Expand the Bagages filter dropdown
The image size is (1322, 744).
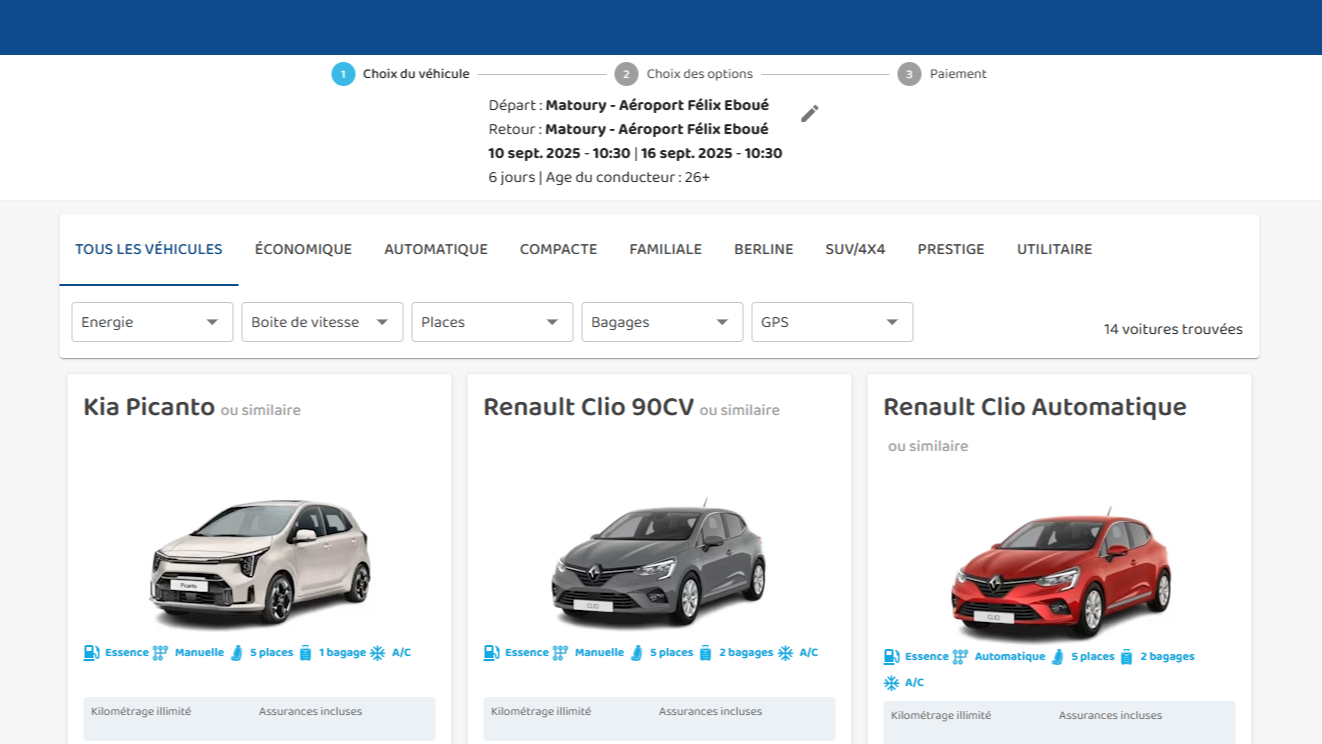(662, 322)
